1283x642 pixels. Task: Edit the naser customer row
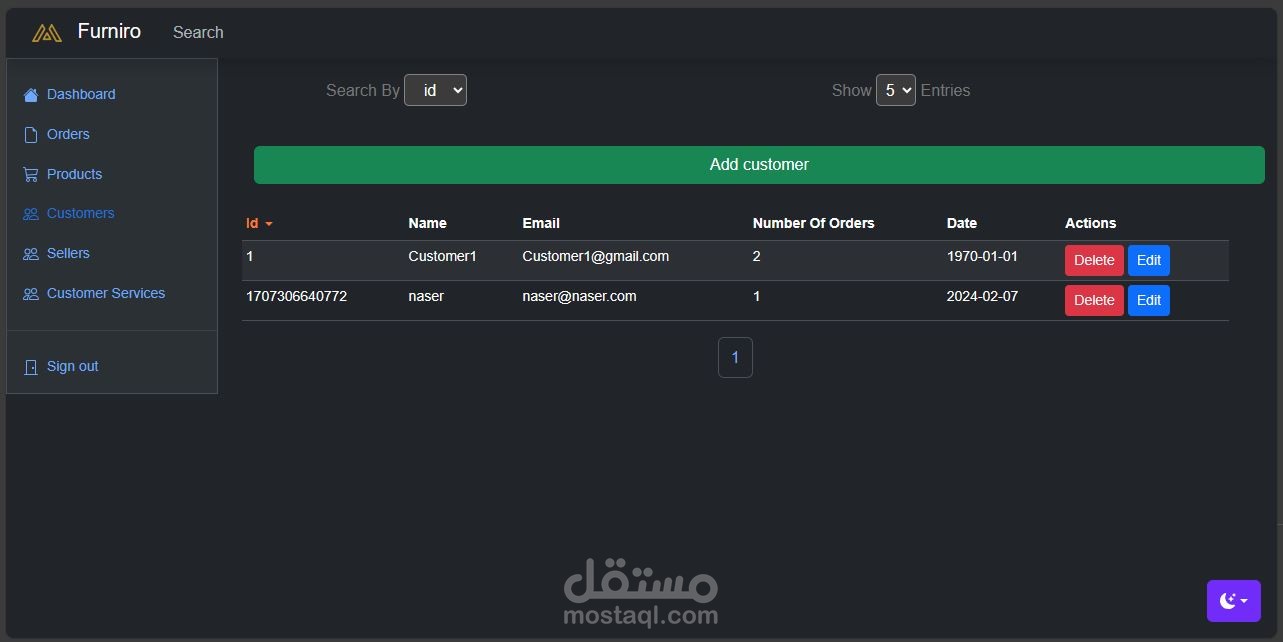tap(1149, 300)
